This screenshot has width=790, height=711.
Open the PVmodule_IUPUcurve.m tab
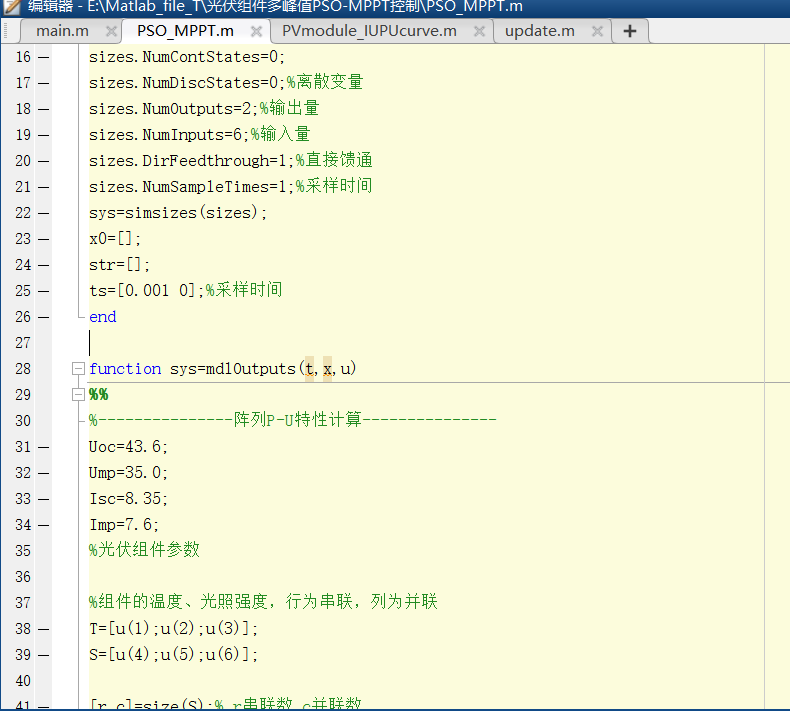tap(368, 31)
